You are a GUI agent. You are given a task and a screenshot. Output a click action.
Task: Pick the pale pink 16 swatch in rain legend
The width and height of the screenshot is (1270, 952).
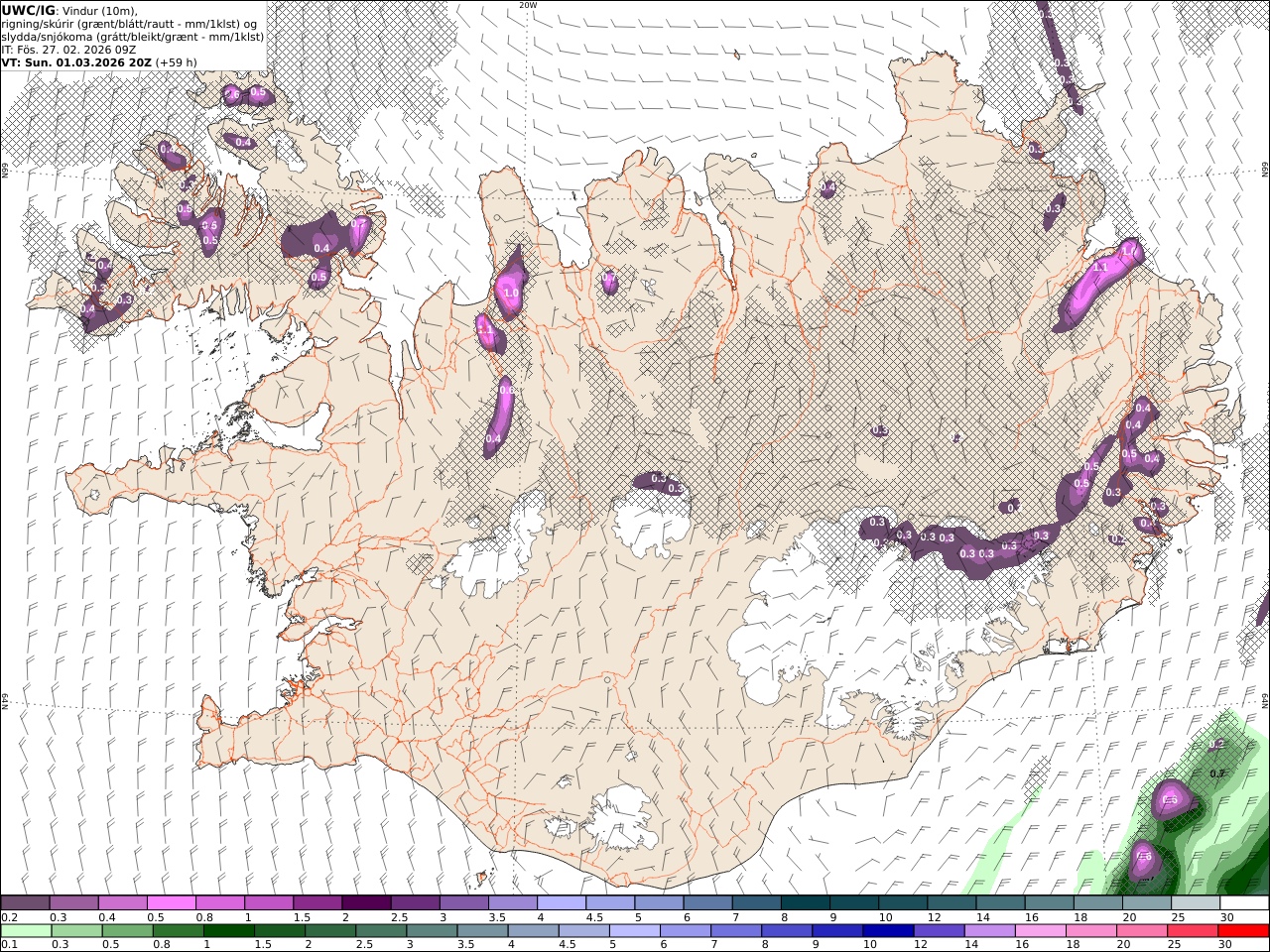click(x=1040, y=931)
